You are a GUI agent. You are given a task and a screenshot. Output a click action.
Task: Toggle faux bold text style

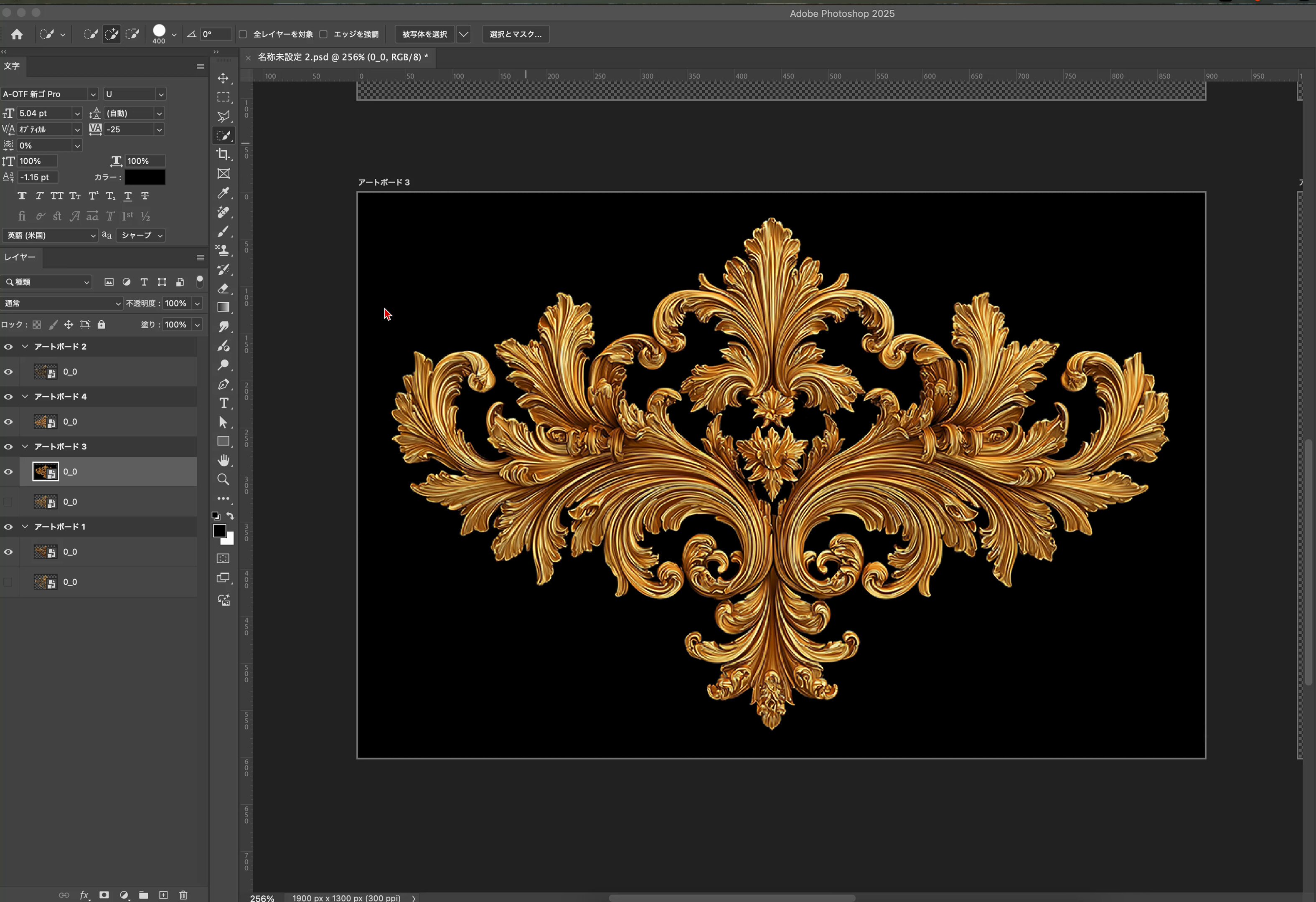click(22, 196)
